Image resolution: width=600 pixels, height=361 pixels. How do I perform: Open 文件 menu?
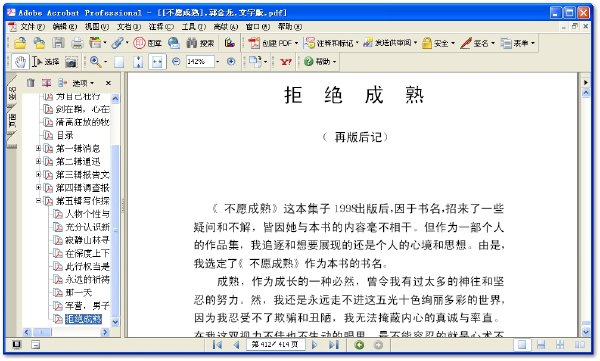(x=33, y=26)
